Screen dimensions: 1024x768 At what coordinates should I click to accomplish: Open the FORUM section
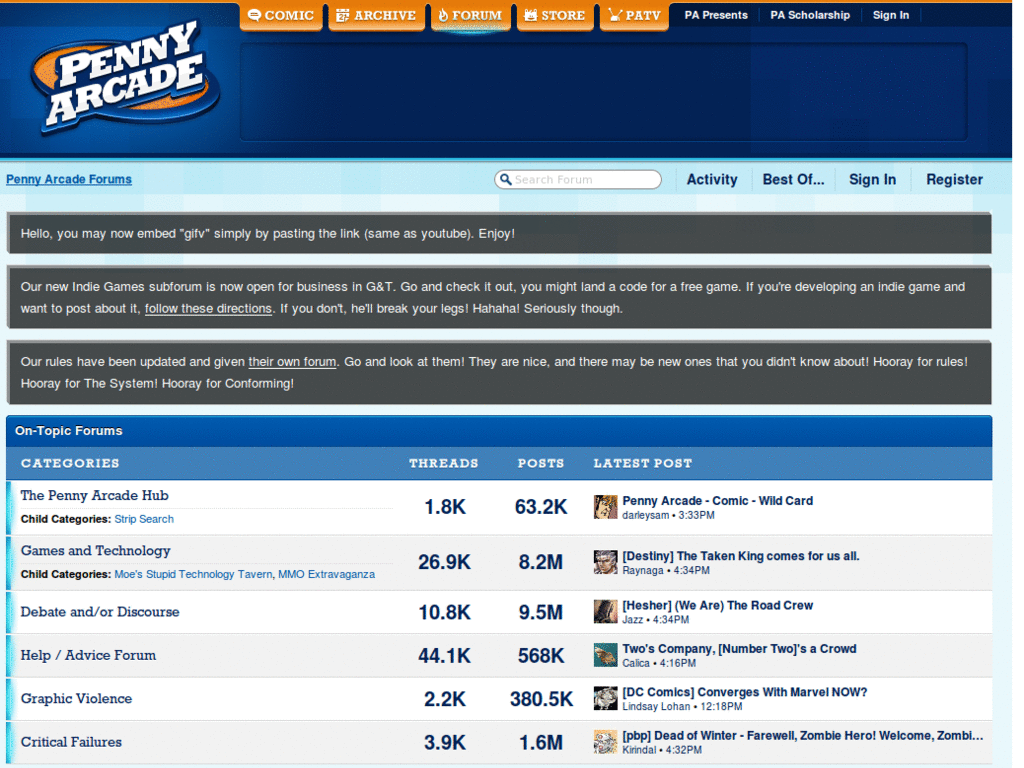click(470, 15)
